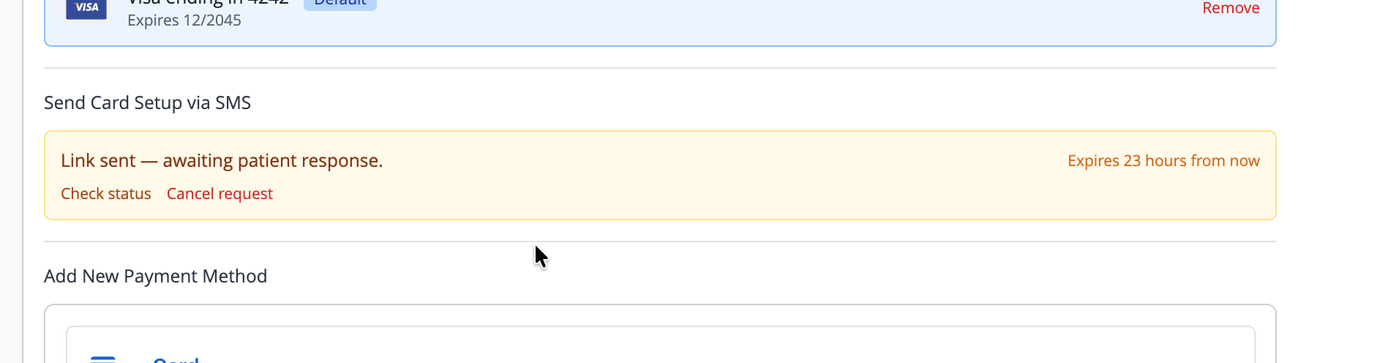Choose the Card payment option label
The height and width of the screenshot is (363, 1399).
pos(176,360)
